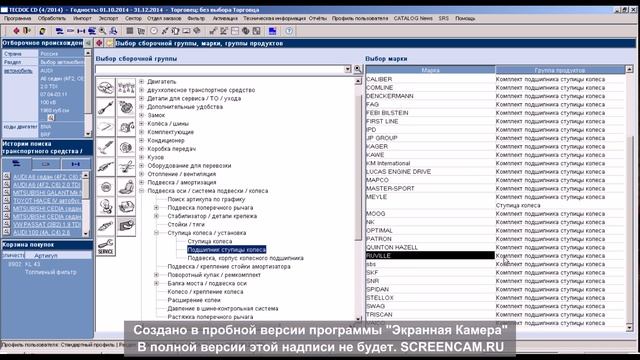
Task: Select the exhaust pipe assembly group icon
Action: click(x=106, y=167)
